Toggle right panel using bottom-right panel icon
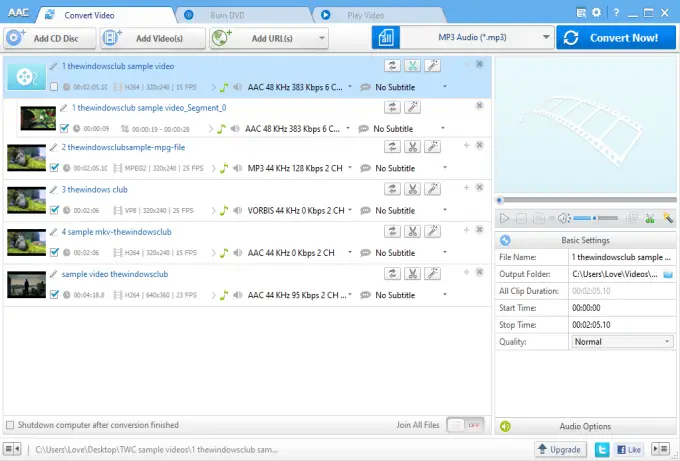This screenshot has height=461, width=680. tap(660, 449)
